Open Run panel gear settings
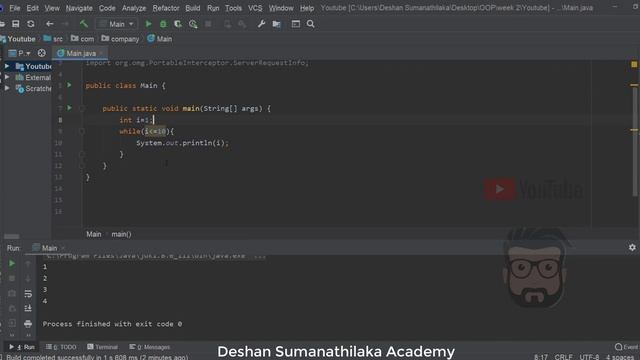 (x=632, y=247)
